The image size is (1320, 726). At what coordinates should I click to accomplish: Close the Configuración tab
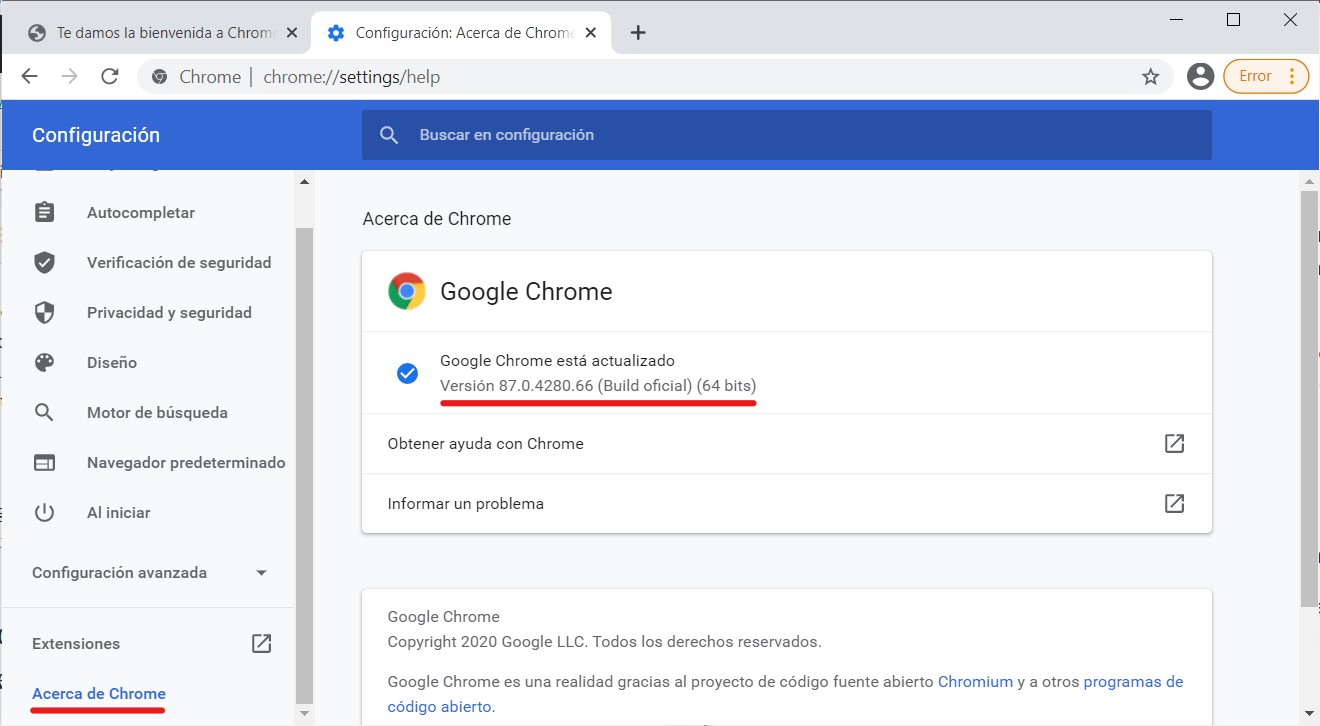click(x=591, y=33)
